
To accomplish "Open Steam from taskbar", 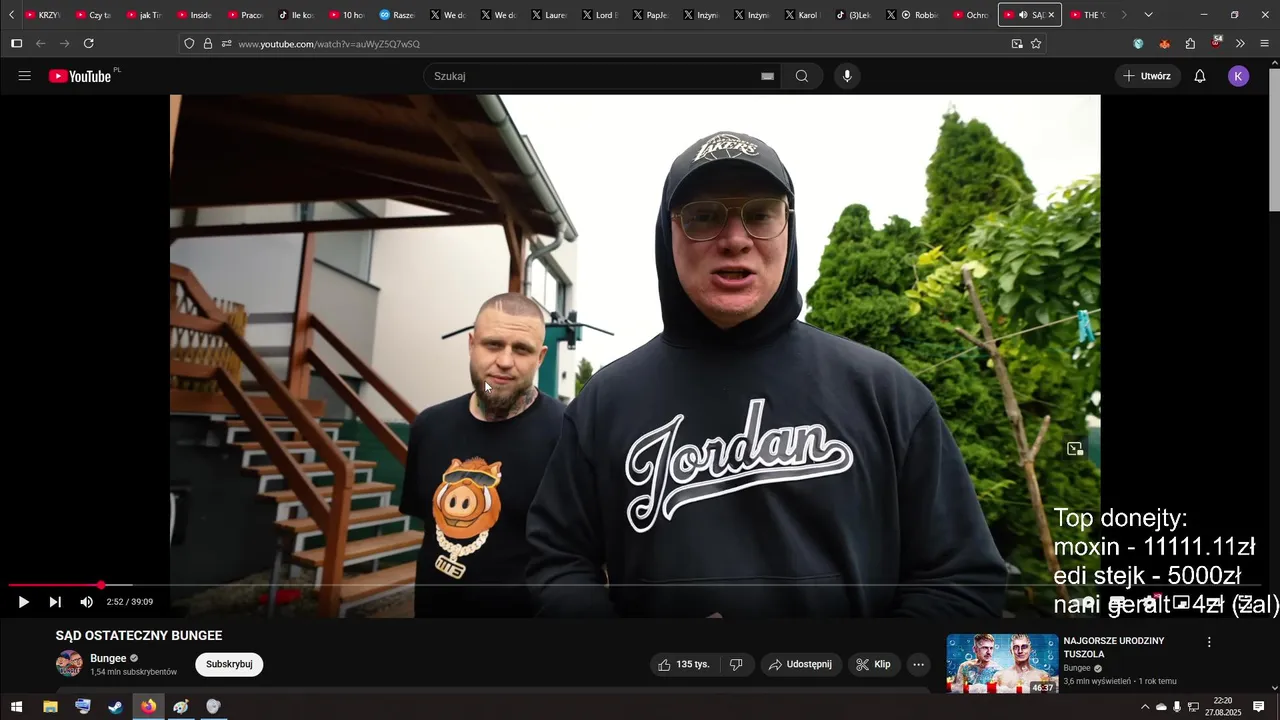I will [116, 707].
